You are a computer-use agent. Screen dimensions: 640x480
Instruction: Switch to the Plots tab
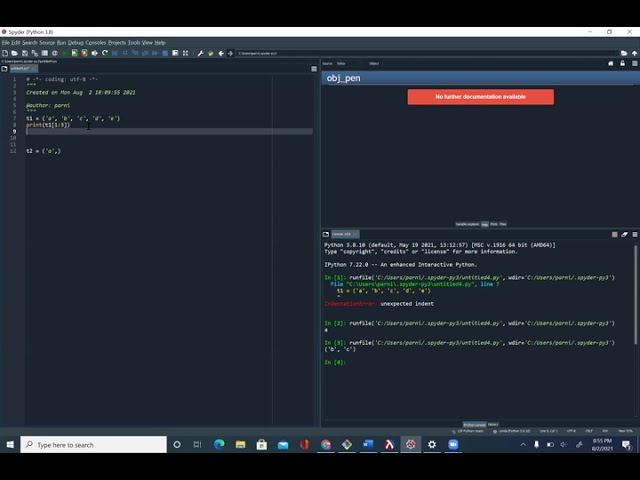pyautogui.click(x=494, y=224)
